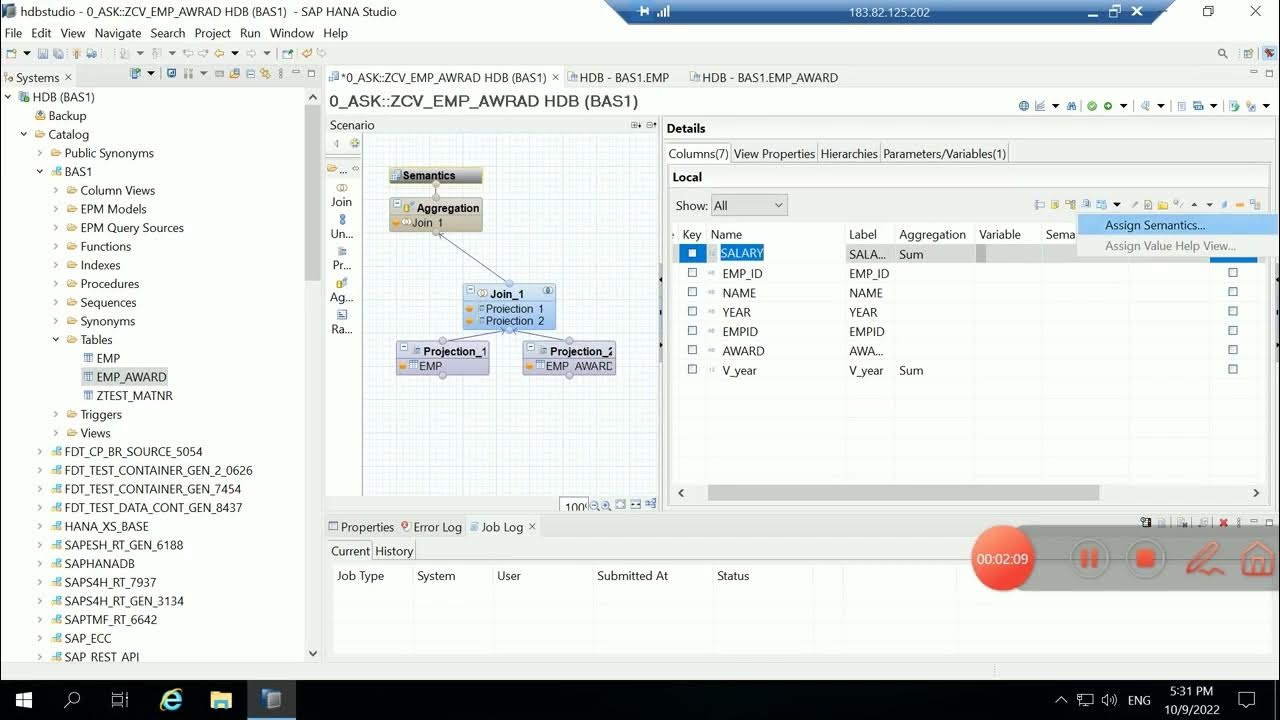1280x720 pixels.
Task: Switch to the View Properties tab
Action: [x=774, y=154]
